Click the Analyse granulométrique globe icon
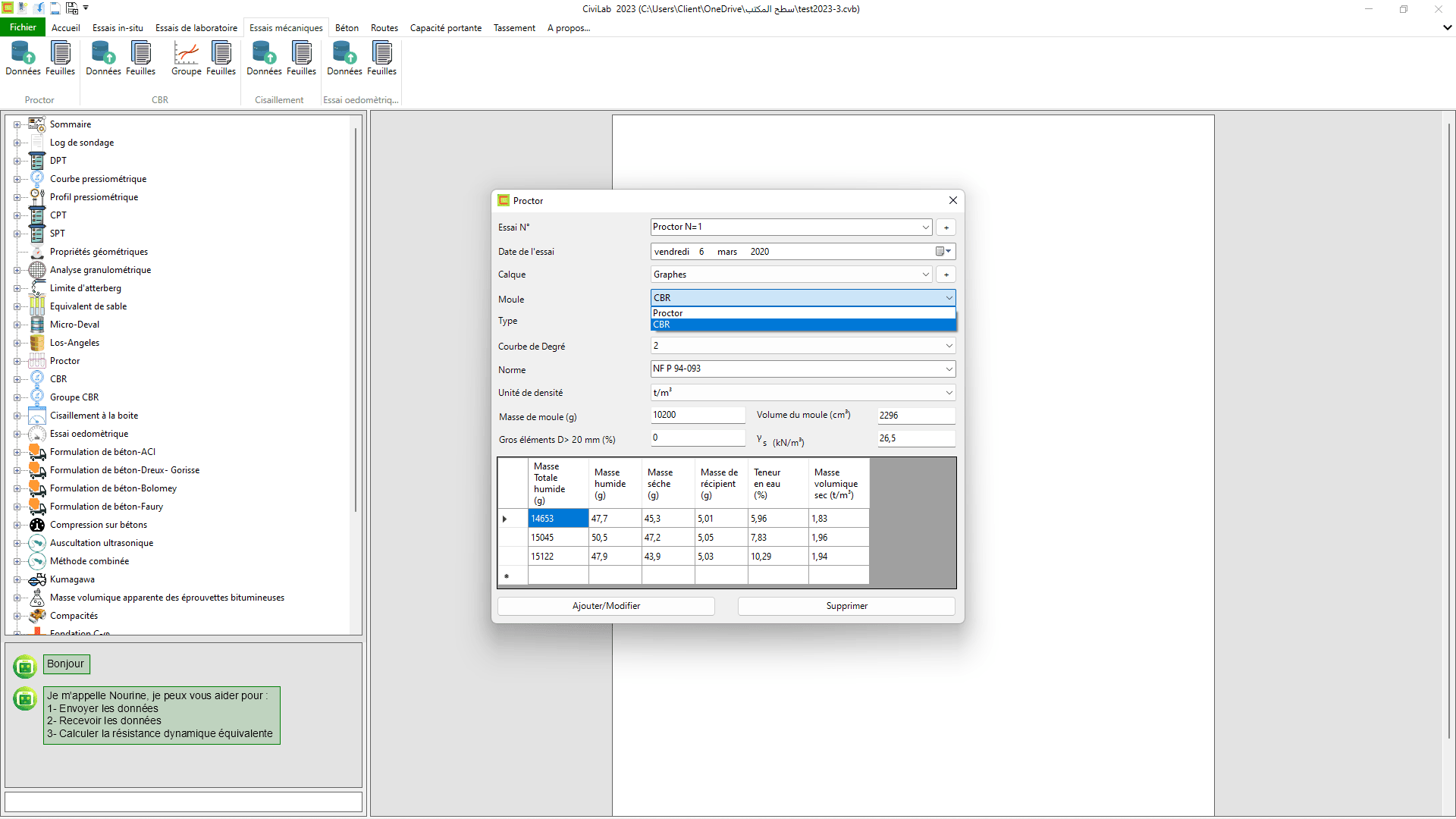 [x=37, y=270]
